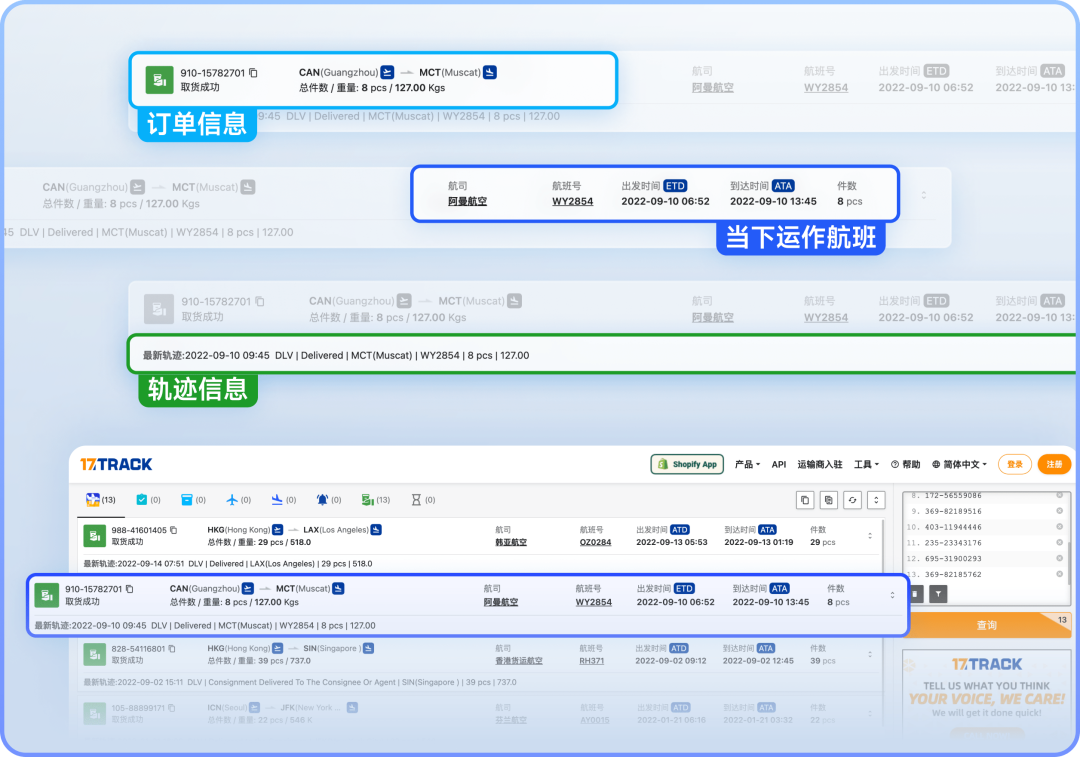
Task: Expand the 105-88899171 shipment row
Action: pyautogui.click(x=870, y=714)
